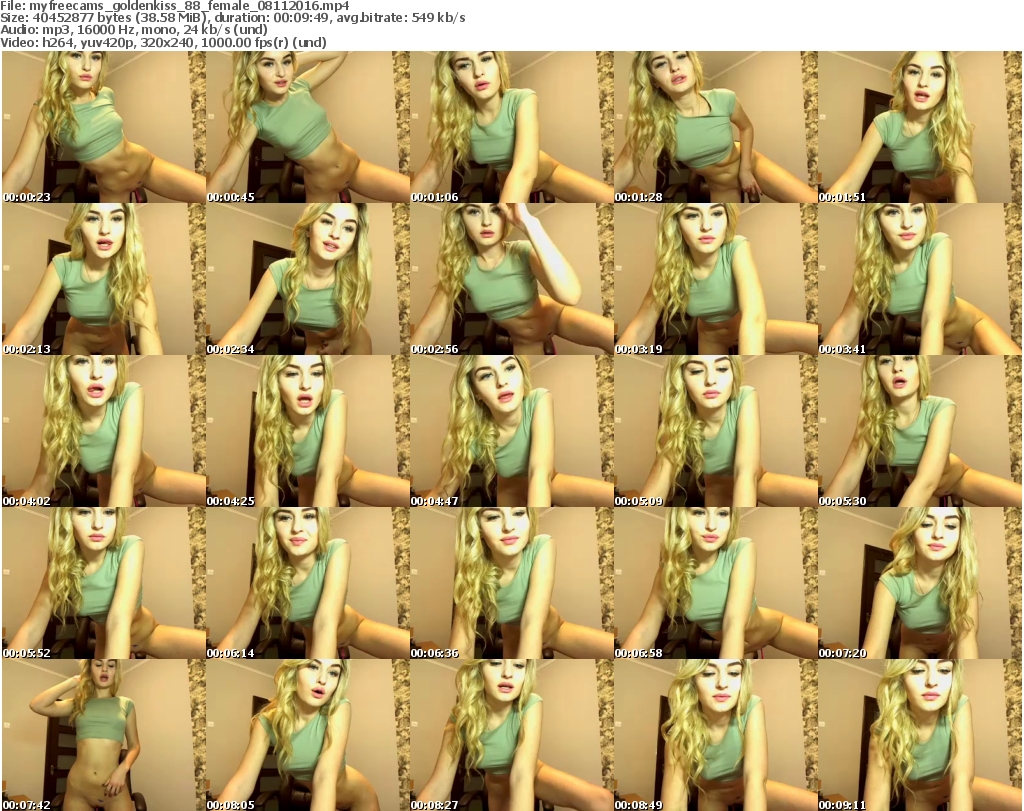Select the thumbnail stamped 00:00:45
This screenshot has width=1024, height=811.
click(x=308, y=127)
